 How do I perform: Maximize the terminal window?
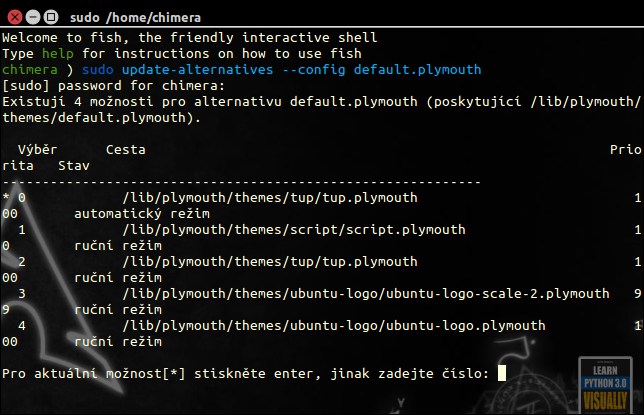pos(51,17)
